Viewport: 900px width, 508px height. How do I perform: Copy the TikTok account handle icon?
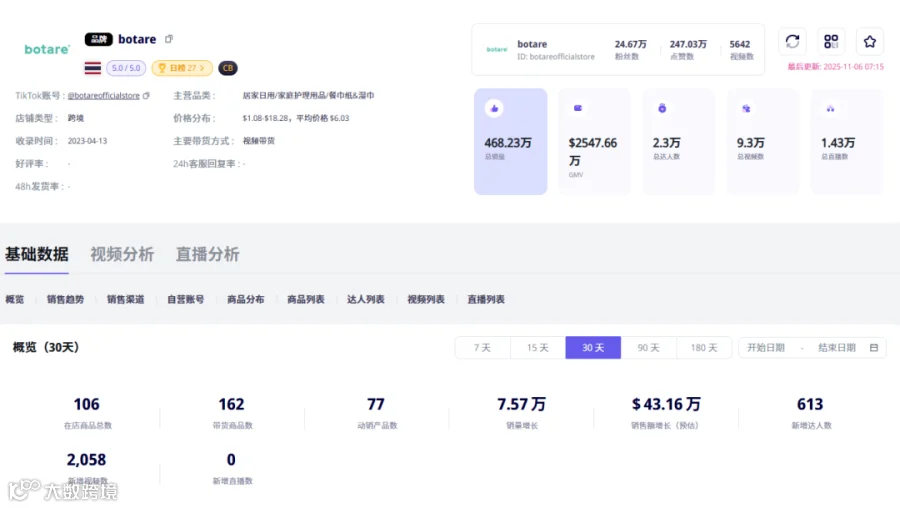coord(146,95)
